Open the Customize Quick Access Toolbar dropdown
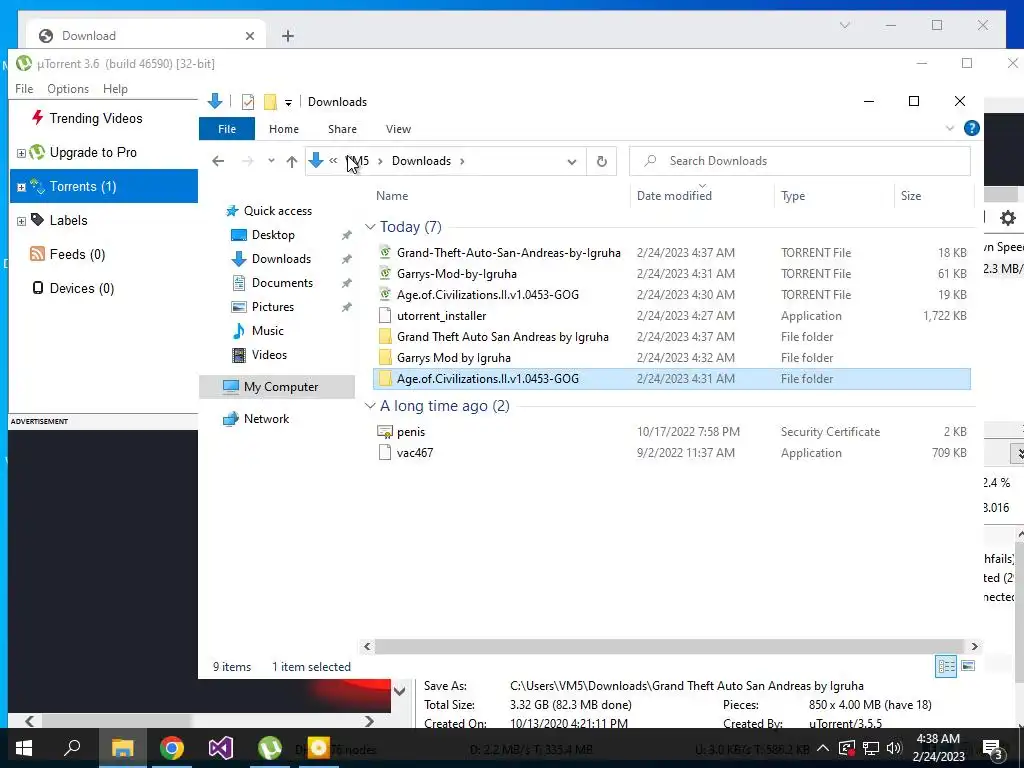This screenshot has height=768, width=1024. tap(288, 103)
